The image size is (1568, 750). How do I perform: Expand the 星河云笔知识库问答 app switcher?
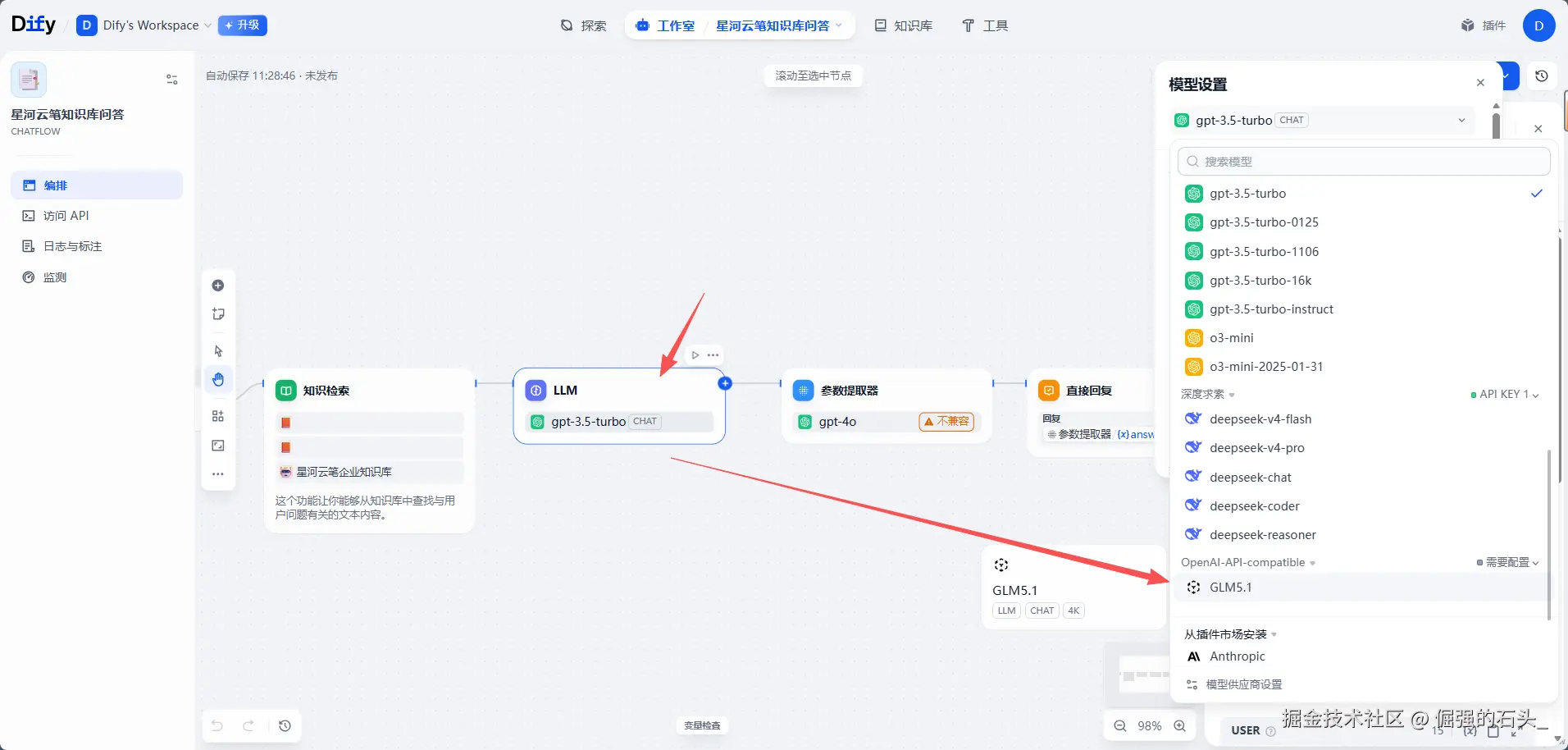[x=779, y=25]
